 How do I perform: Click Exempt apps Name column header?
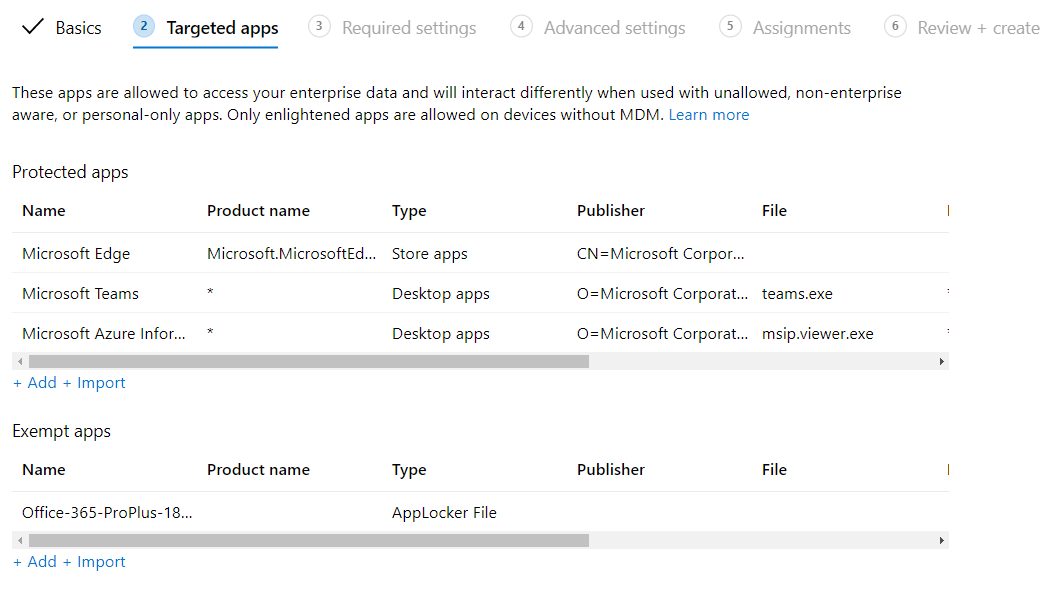pos(44,470)
